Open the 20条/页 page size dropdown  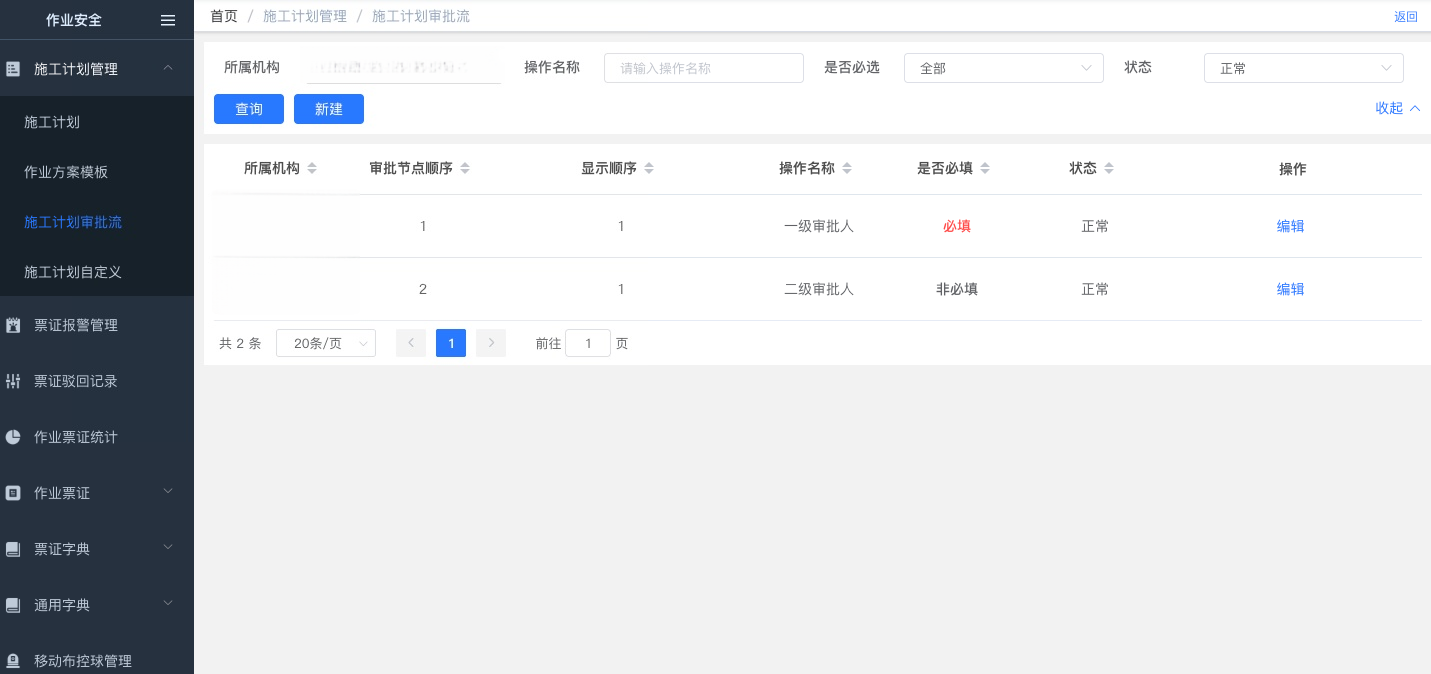(x=325, y=343)
